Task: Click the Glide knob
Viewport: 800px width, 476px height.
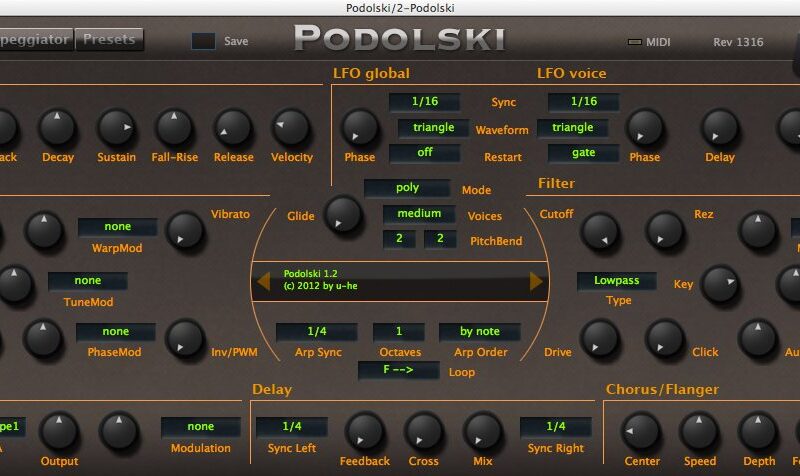Action: tap(344, 213)
